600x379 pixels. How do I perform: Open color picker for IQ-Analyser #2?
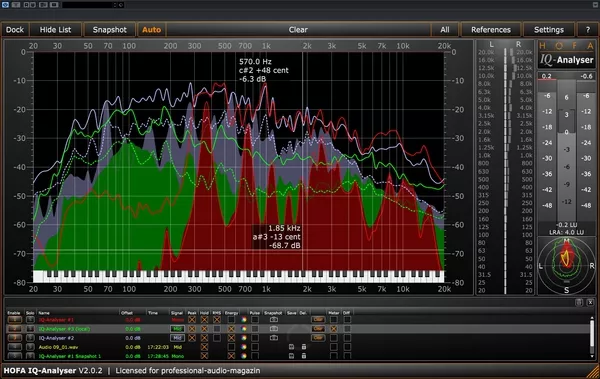[244, 338]
